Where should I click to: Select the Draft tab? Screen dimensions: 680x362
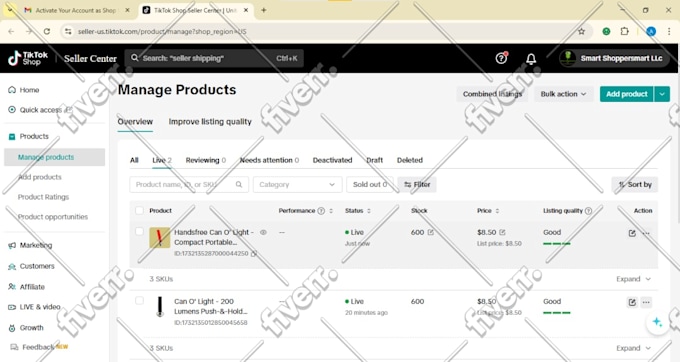(x=374, y=160)
